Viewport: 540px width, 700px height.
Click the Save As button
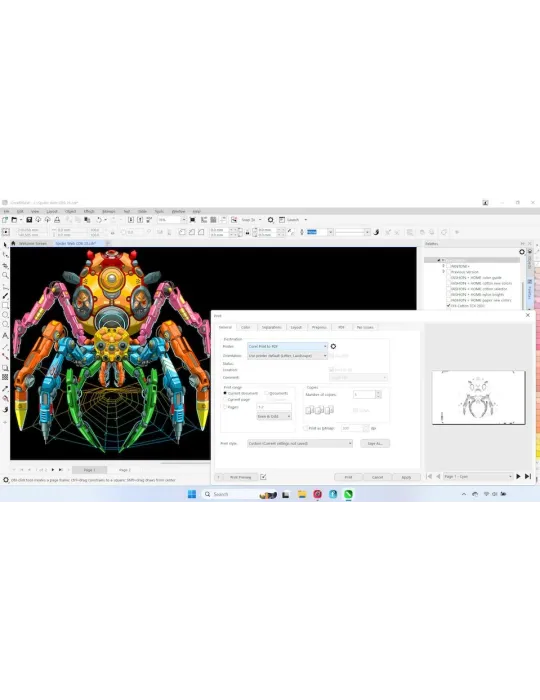point(375,443)
